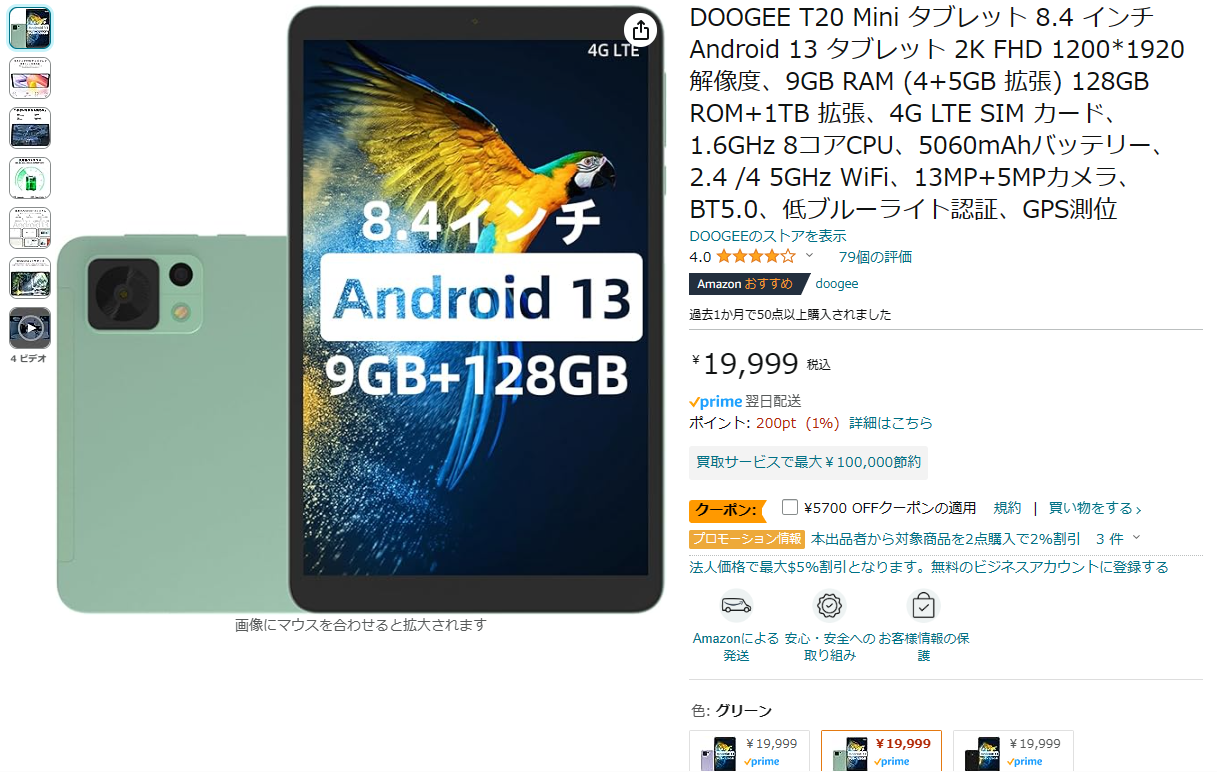1217x772 pixels.
Task: Expand the 3 件 promotions dropdown
Action: (x=1118, y=538)
